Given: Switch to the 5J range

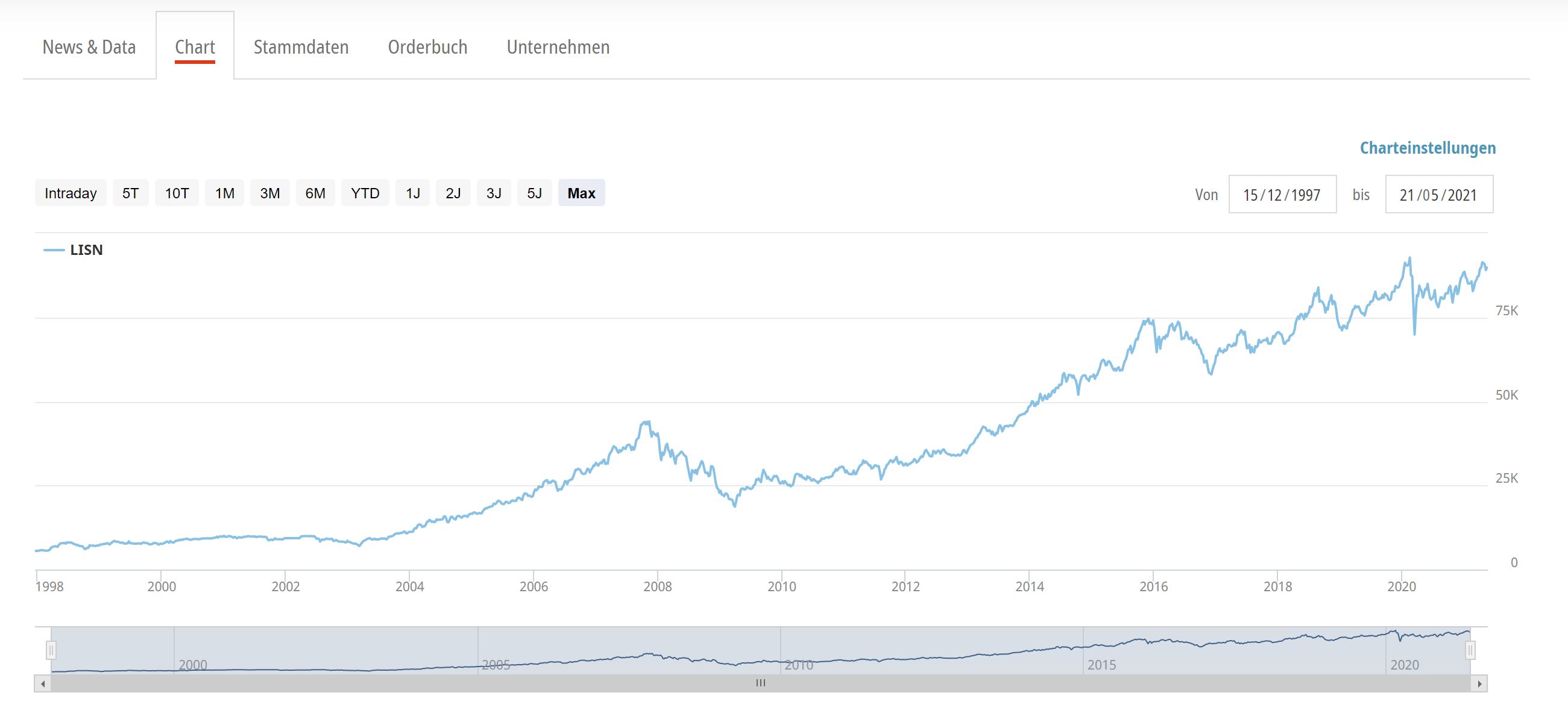Looking at the screenshot, I should [535, 193].
